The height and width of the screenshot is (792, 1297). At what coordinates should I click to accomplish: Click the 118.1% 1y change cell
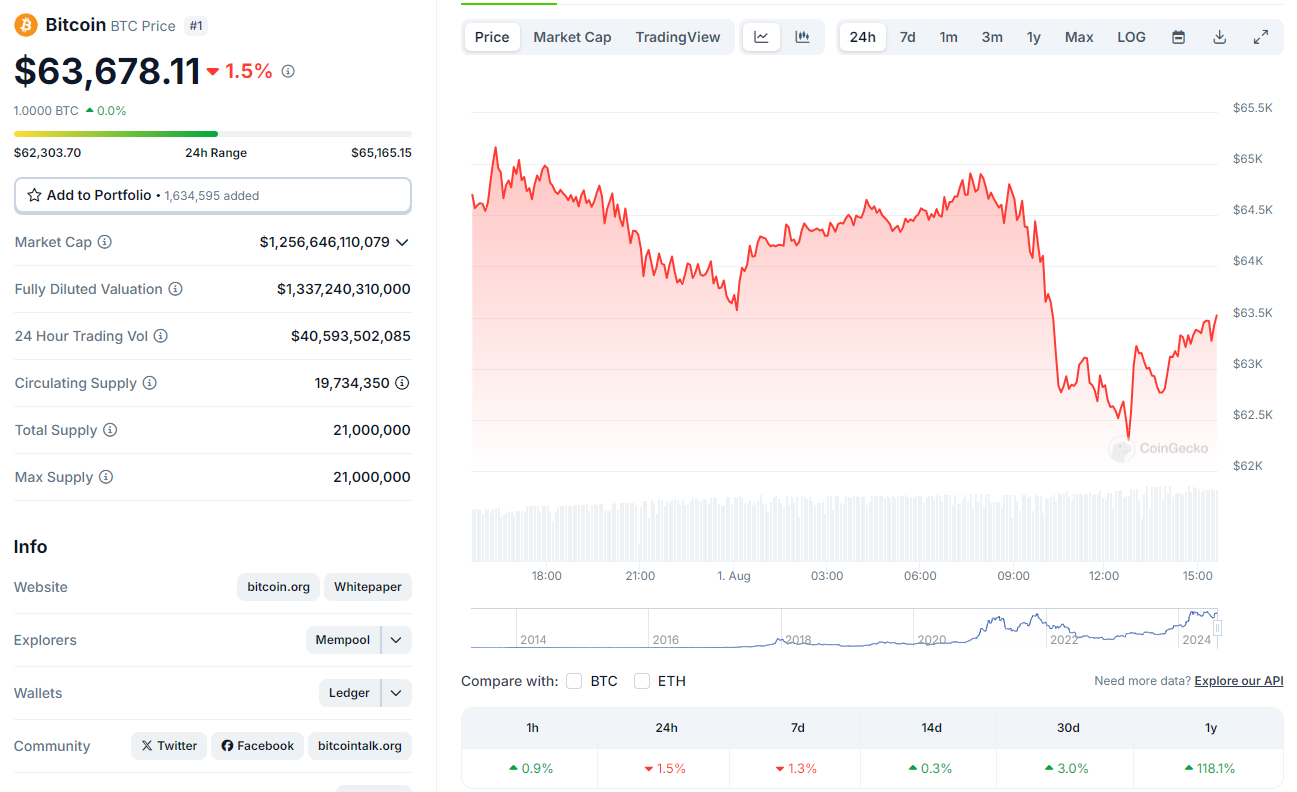coord(1209,768)
